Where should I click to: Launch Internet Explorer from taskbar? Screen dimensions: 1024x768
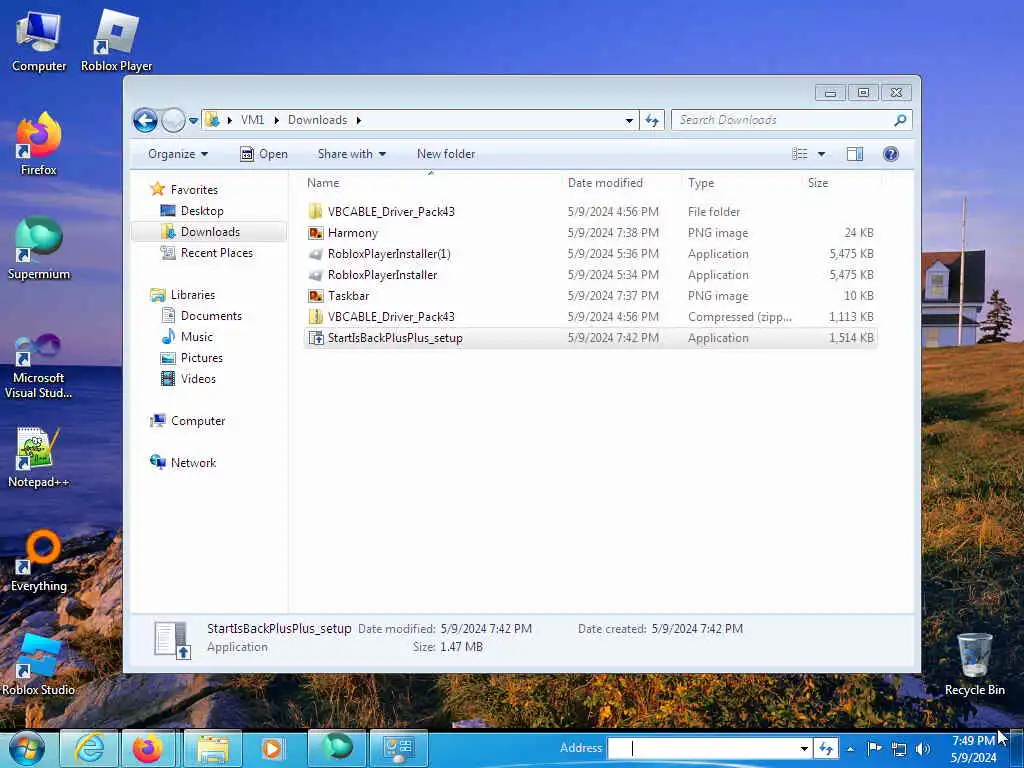pos(89,748)
